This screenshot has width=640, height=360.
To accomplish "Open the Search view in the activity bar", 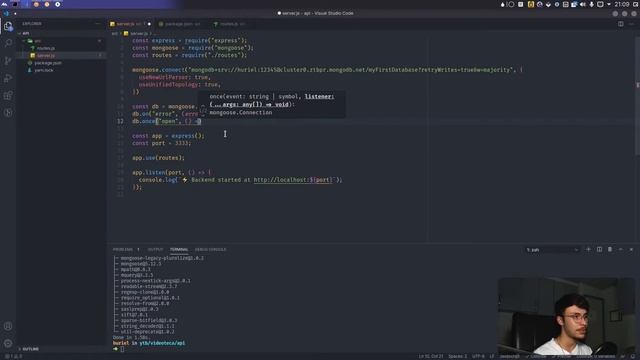I will pos(8,43).
